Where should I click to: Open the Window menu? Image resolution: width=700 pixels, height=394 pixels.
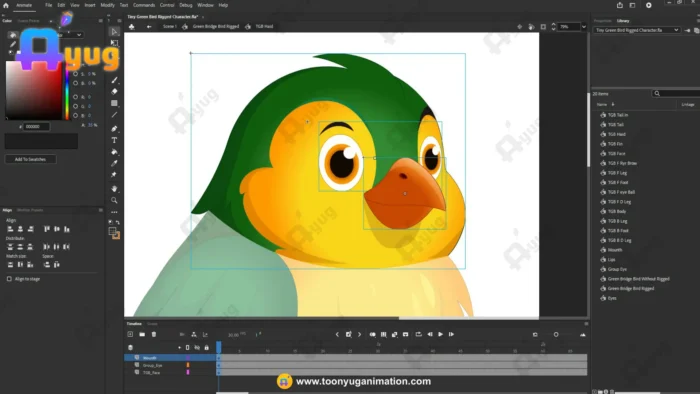pos(205,5)
